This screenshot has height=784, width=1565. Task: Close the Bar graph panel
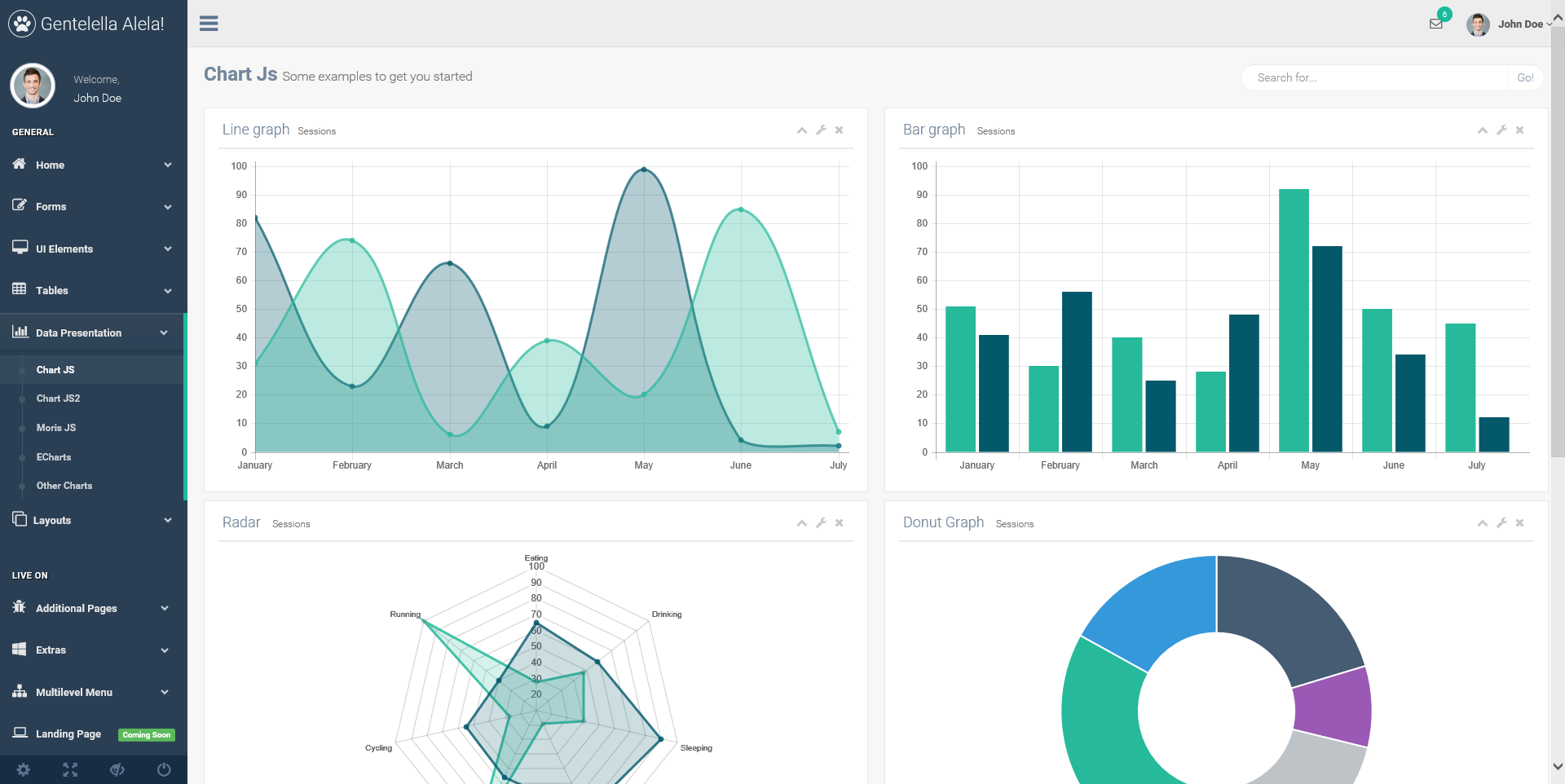click(x=1519, y=130)
